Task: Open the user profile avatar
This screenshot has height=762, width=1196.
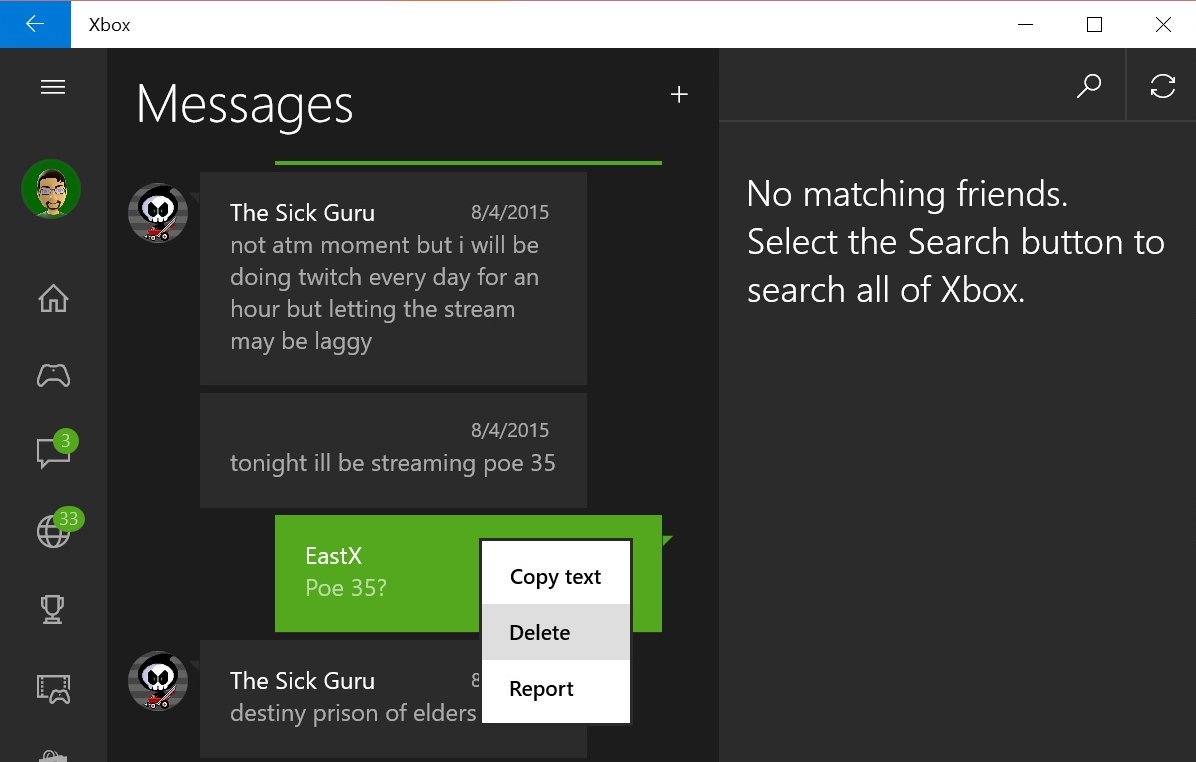Action: (51, 189)
